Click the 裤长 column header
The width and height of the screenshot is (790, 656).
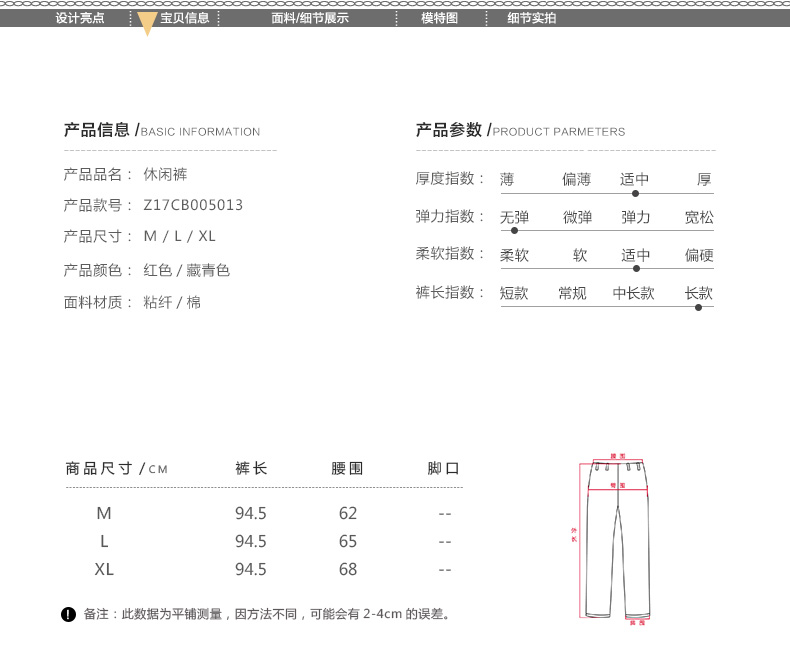[251, 468]
